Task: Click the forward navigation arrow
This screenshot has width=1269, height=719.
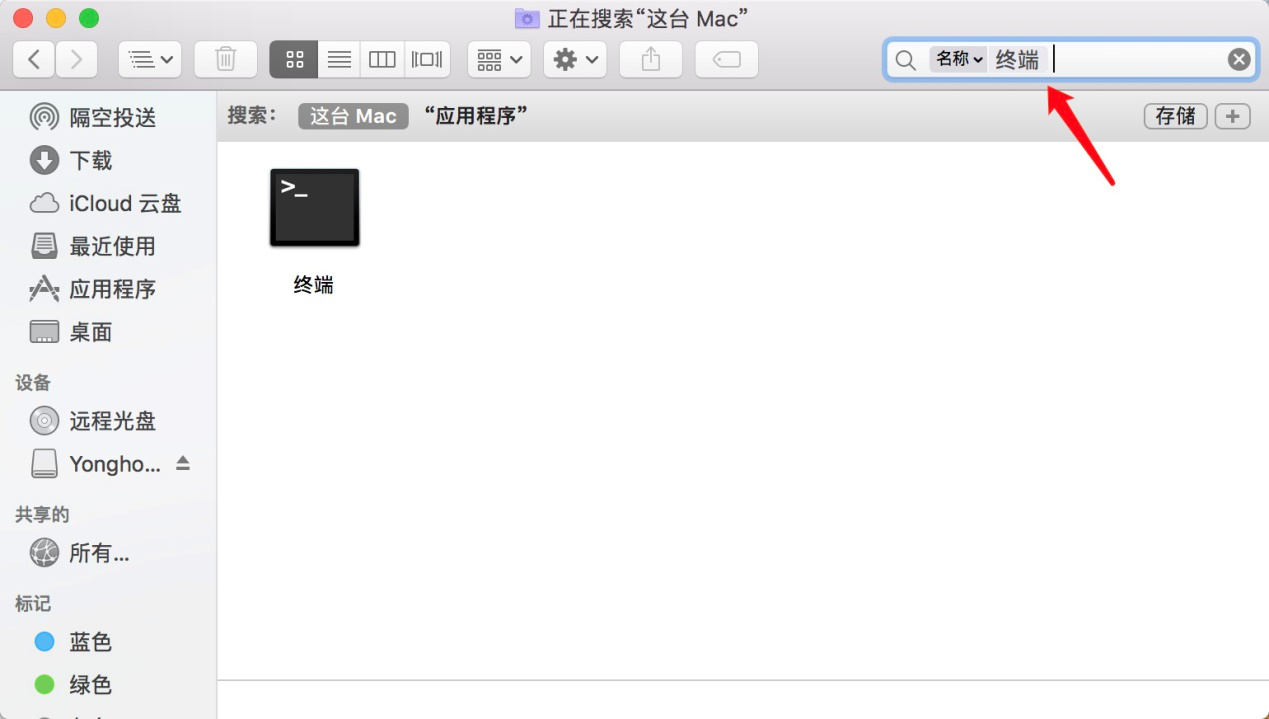Action: [x=77, y=60]
